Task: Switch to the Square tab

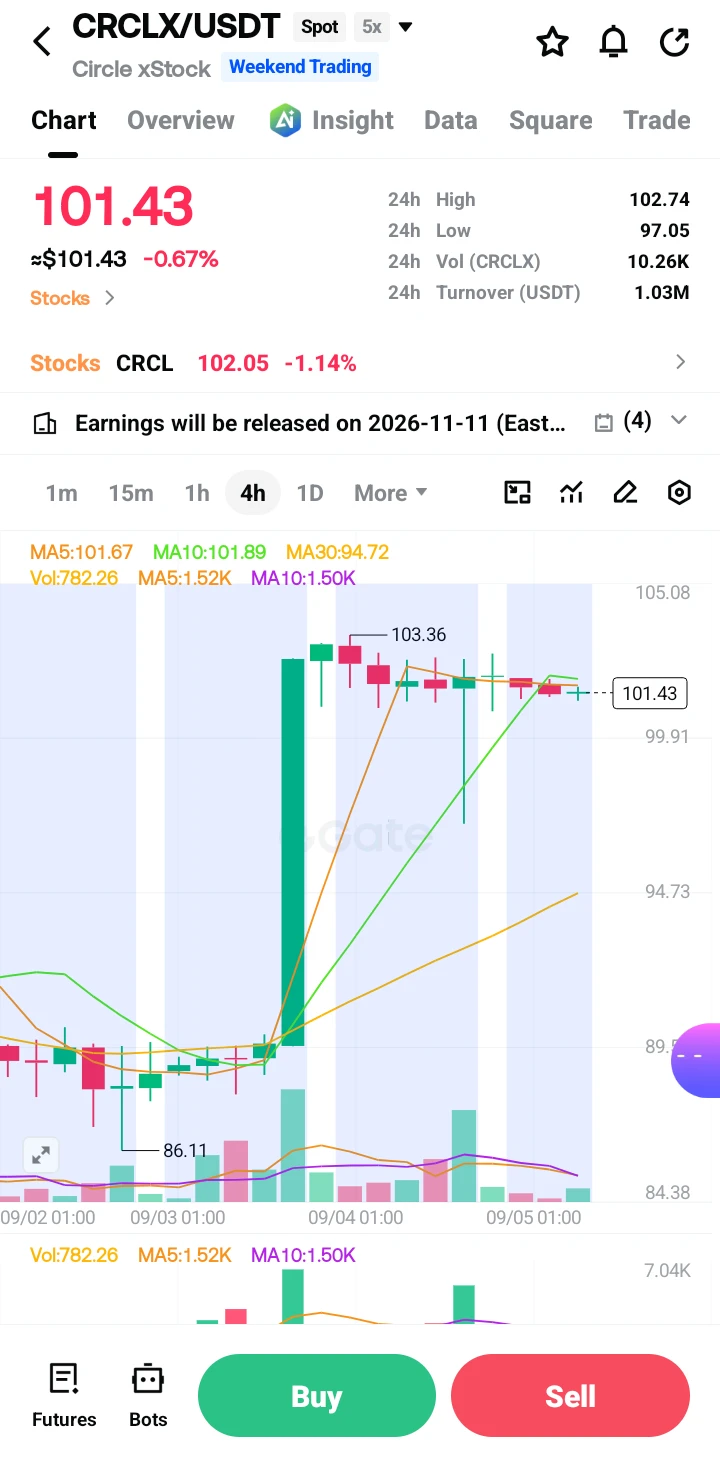Action: tap(550, 120)
